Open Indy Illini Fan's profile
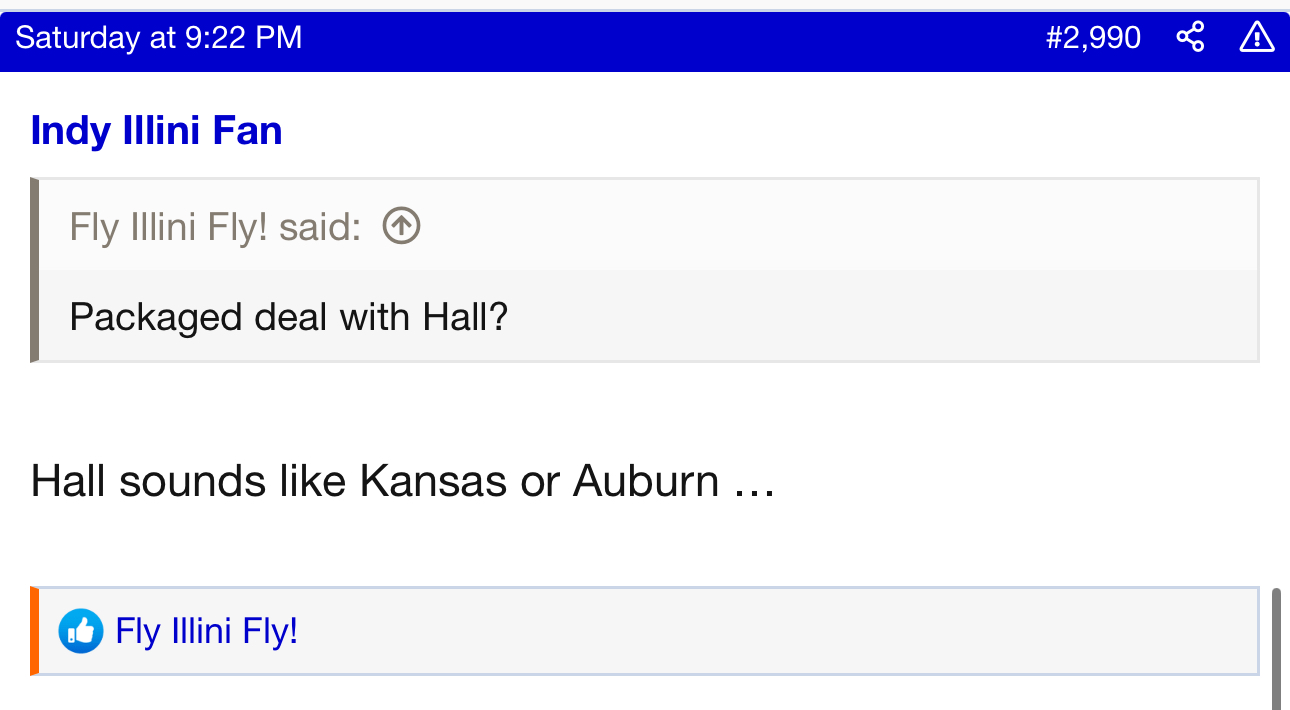 (x=156, y=131)
